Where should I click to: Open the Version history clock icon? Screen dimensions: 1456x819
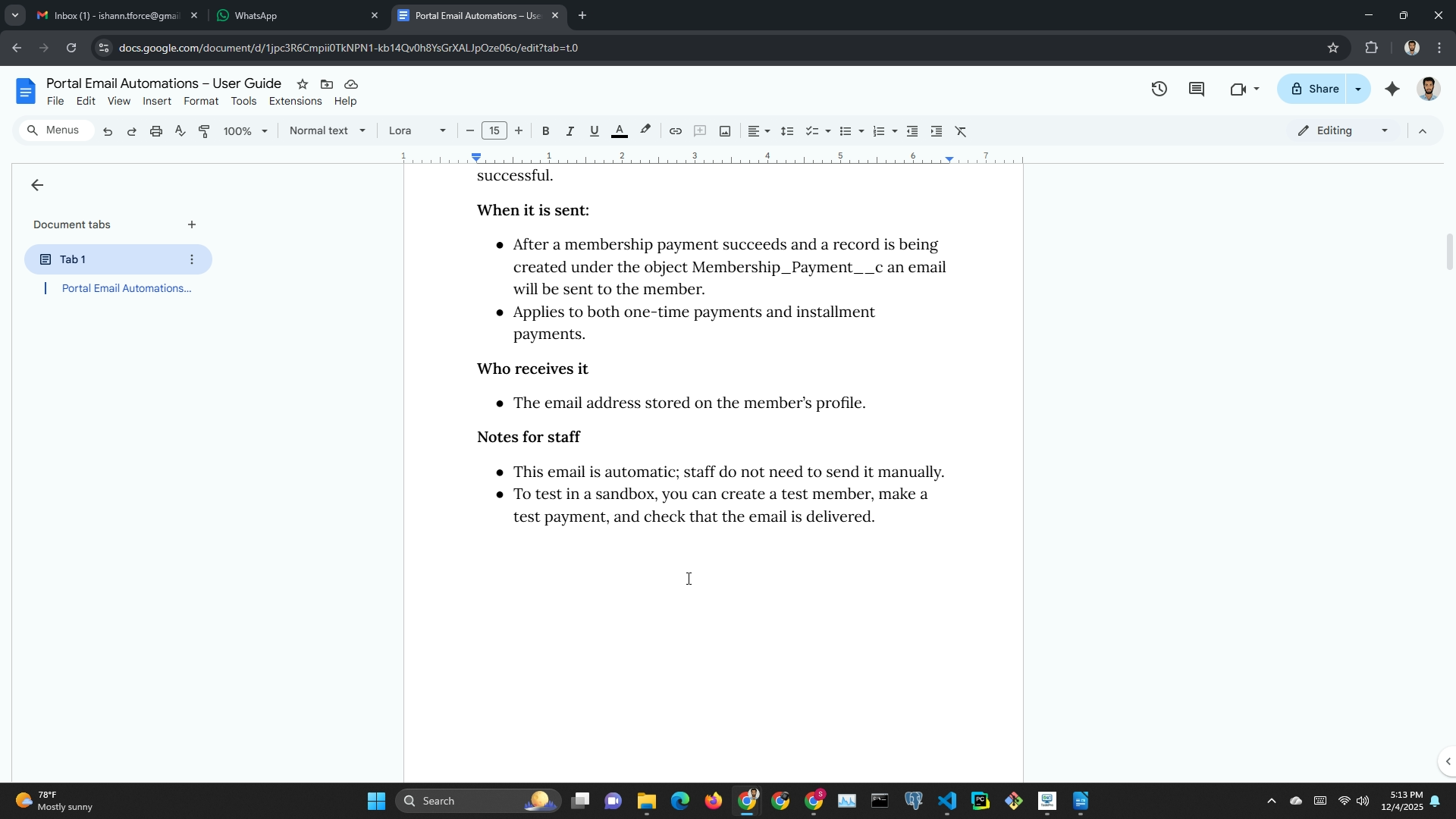[x=1159, y=89]
